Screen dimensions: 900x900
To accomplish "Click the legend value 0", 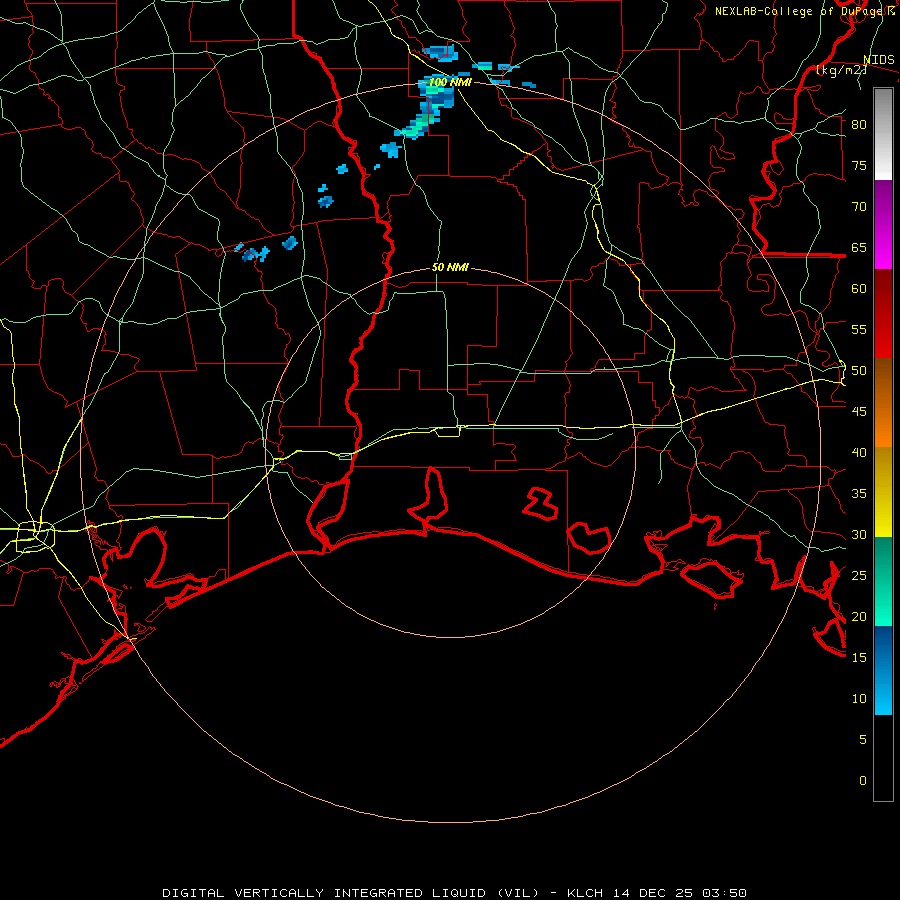I will [x=863, y=781].
